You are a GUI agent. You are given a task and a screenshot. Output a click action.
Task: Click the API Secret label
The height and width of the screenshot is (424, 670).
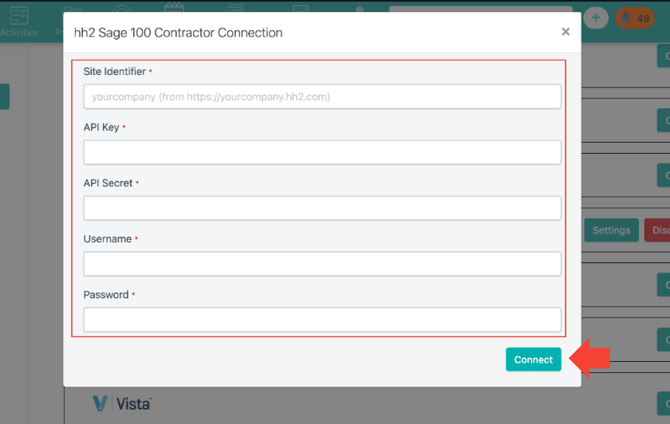(108, 183)
